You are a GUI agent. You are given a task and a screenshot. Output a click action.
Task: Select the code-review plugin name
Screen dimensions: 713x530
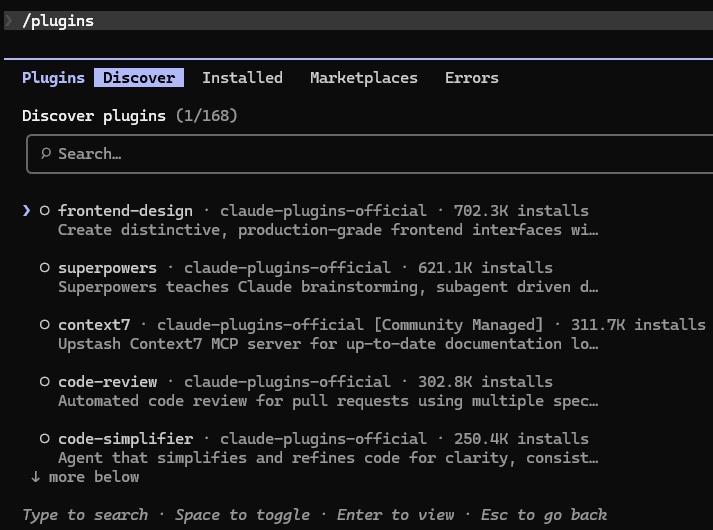coord(107,382)
